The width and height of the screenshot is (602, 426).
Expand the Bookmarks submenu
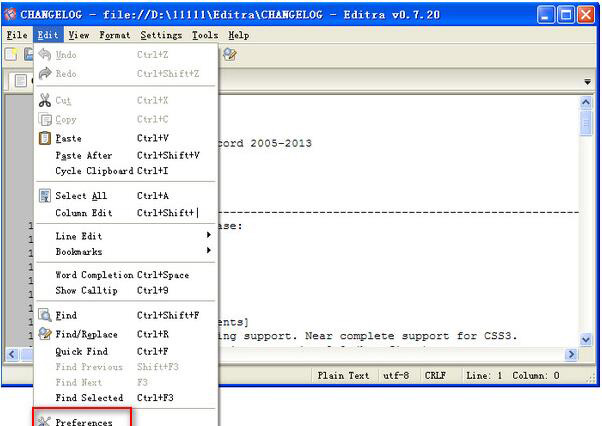click(126, 252)
